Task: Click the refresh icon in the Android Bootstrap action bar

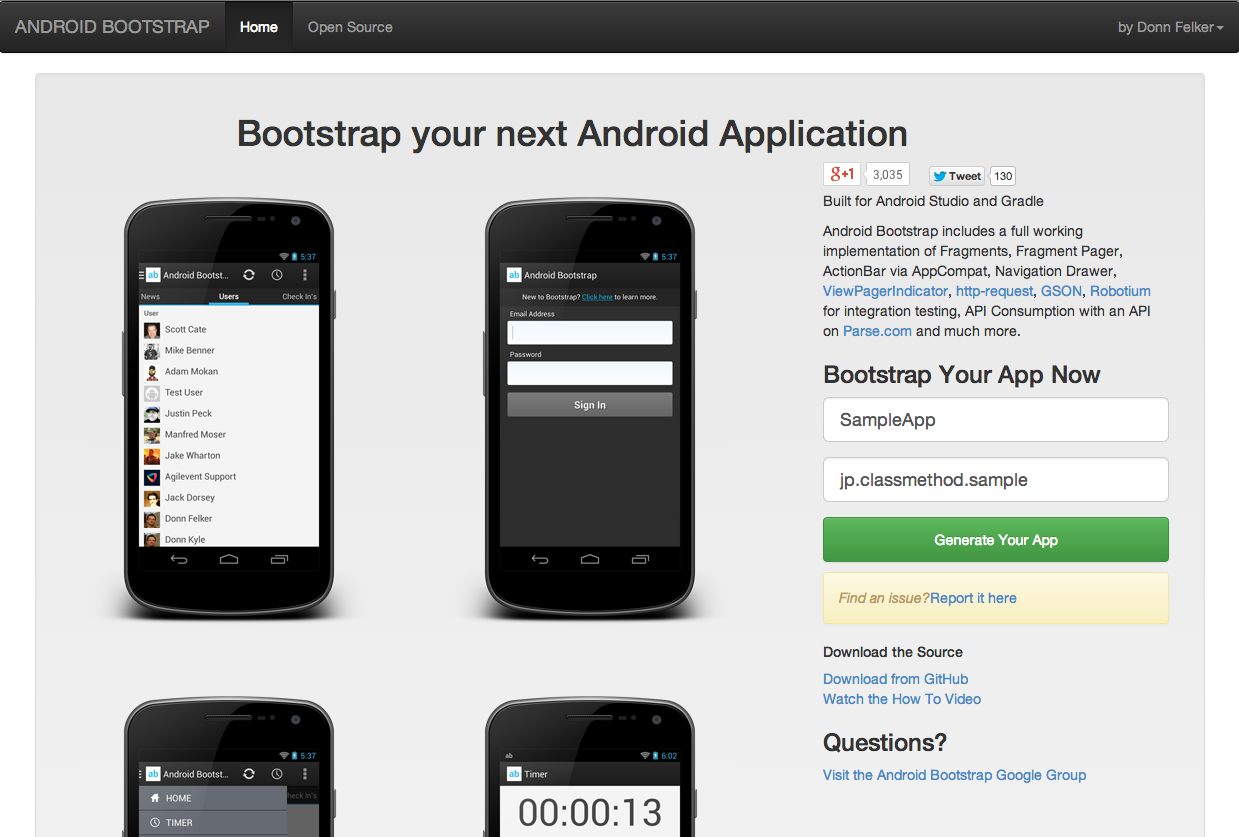Action: click(248, 275)
